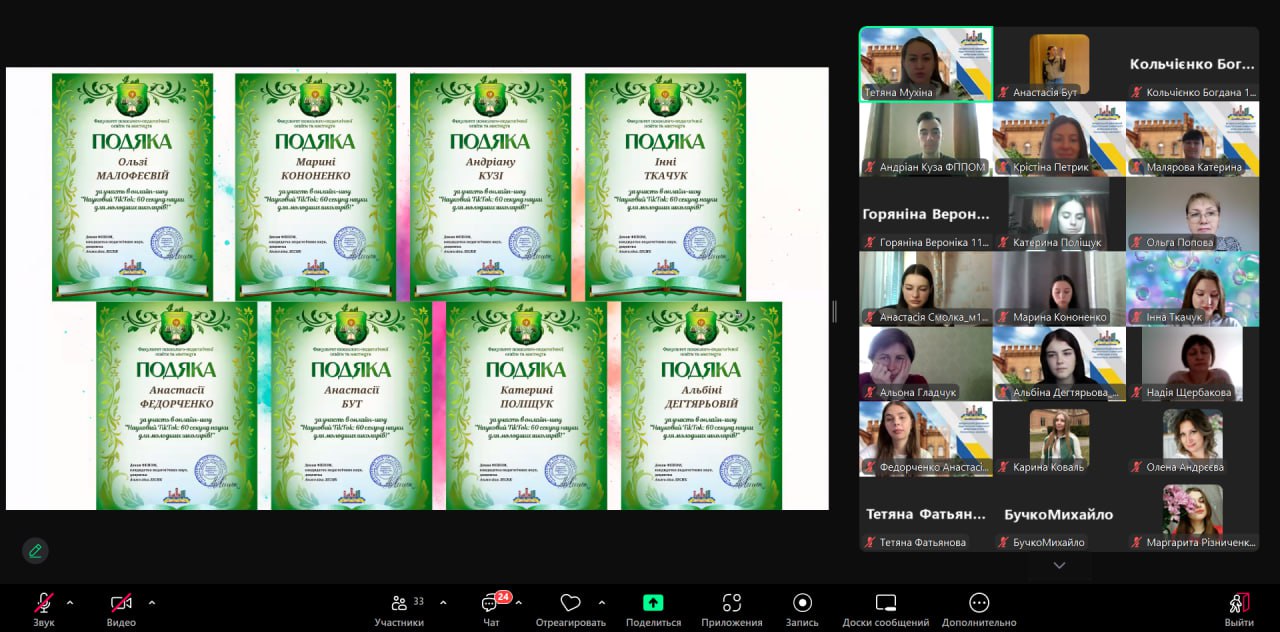Click the 33 participants count
Screen dimensions: 1280x632
point(418,601)
